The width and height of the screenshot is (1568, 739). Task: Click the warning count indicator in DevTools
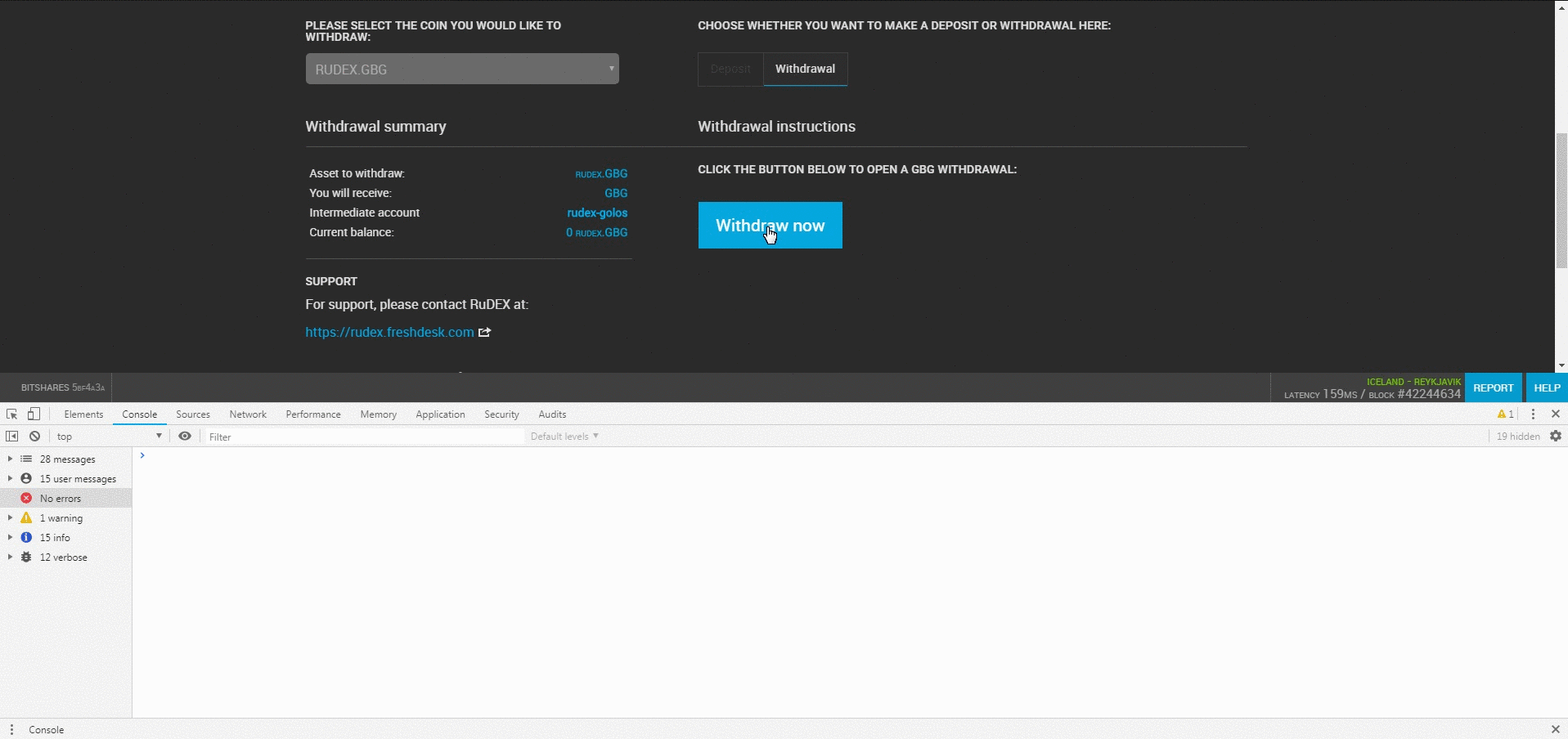[1505, 414]
